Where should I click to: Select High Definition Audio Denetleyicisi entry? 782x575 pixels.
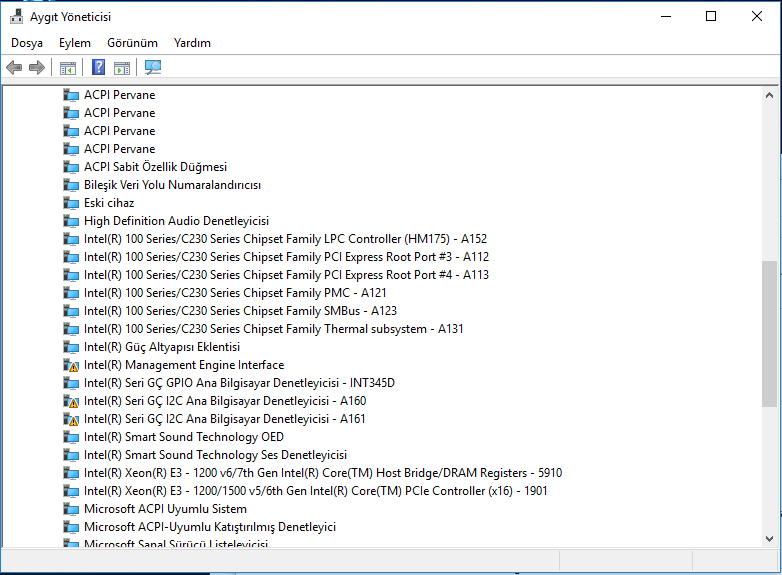177,221
